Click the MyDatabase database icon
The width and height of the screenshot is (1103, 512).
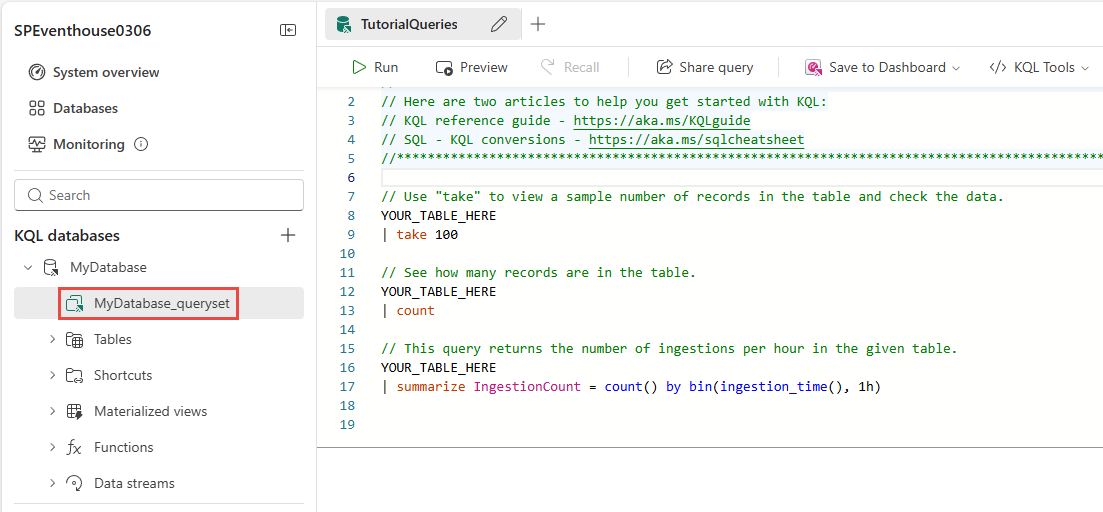click(51, 267)
